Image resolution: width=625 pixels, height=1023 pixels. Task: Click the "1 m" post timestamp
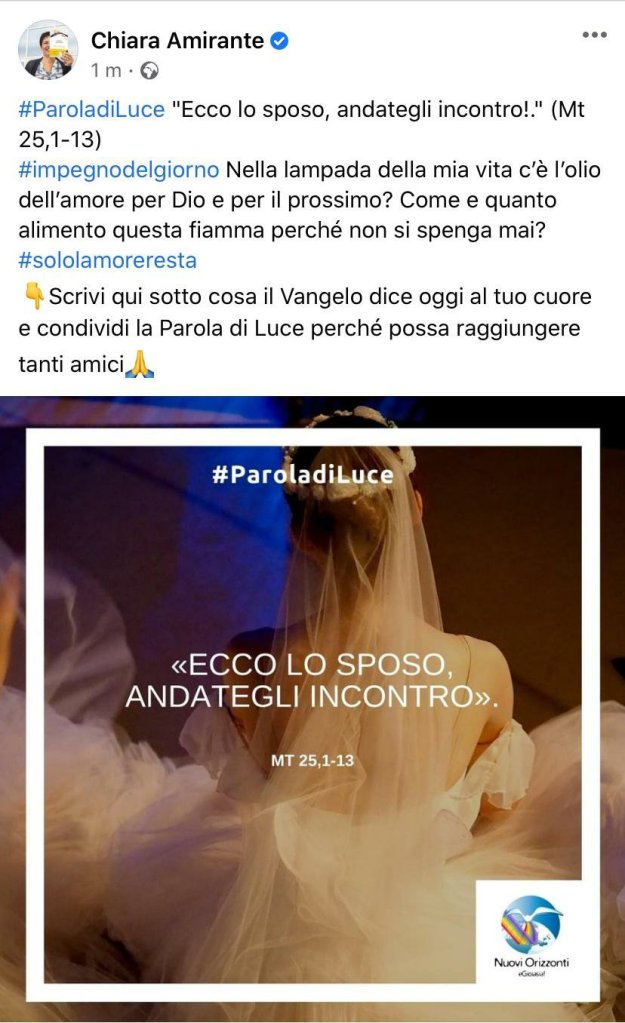(106, 70)
